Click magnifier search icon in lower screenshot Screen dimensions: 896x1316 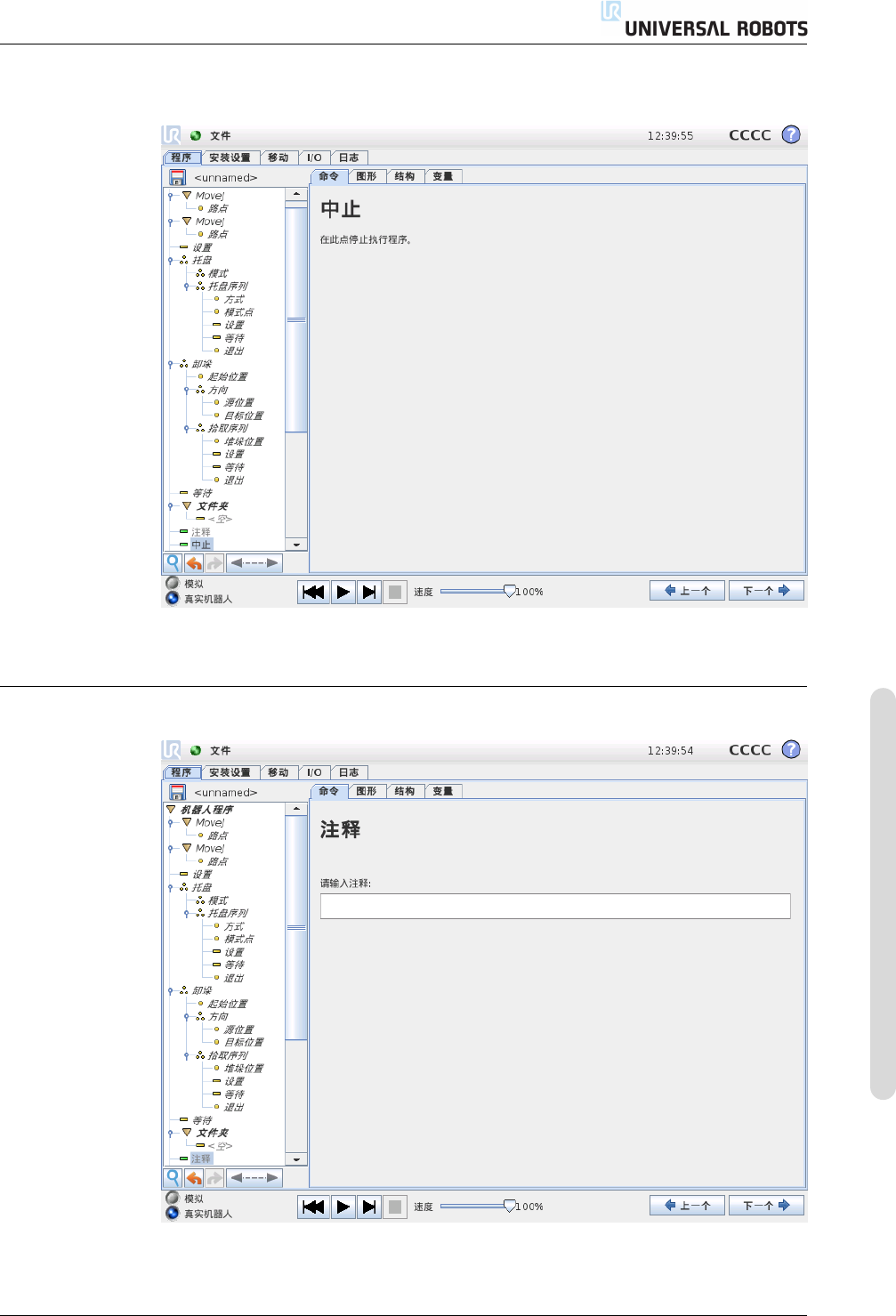(x=173, y=1177)
